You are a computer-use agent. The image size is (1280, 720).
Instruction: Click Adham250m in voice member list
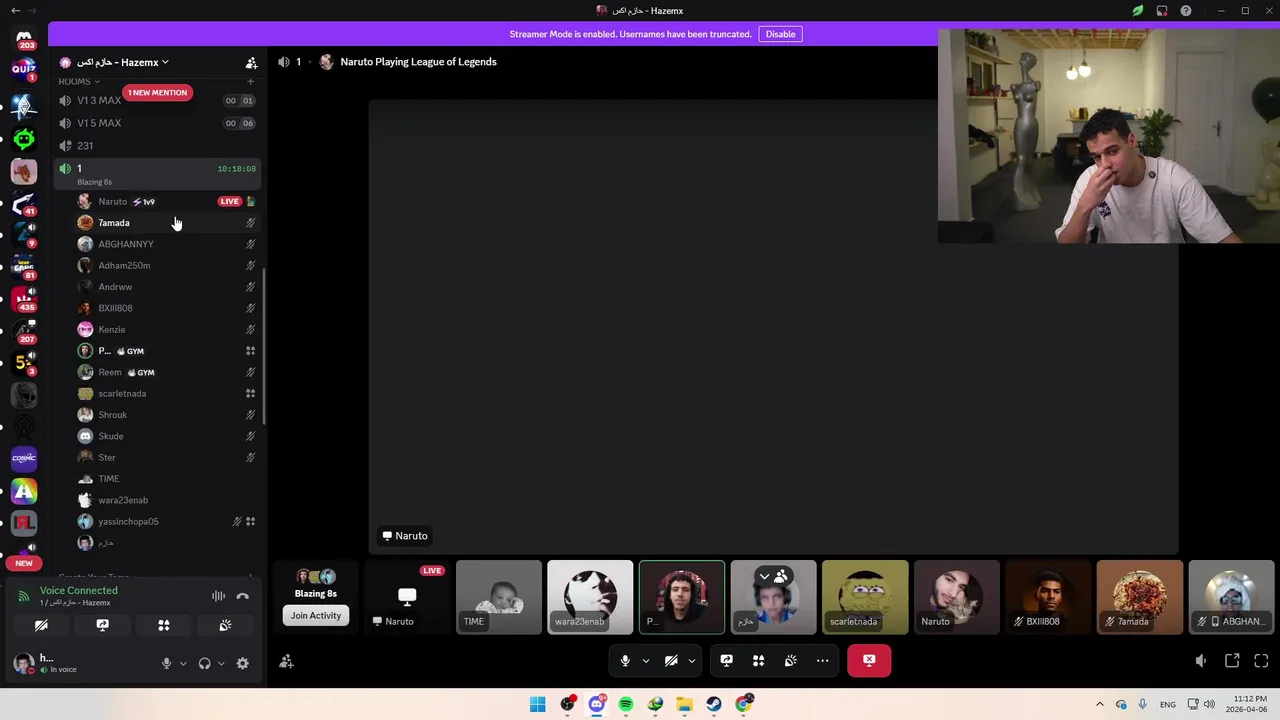tap(165, 266)
